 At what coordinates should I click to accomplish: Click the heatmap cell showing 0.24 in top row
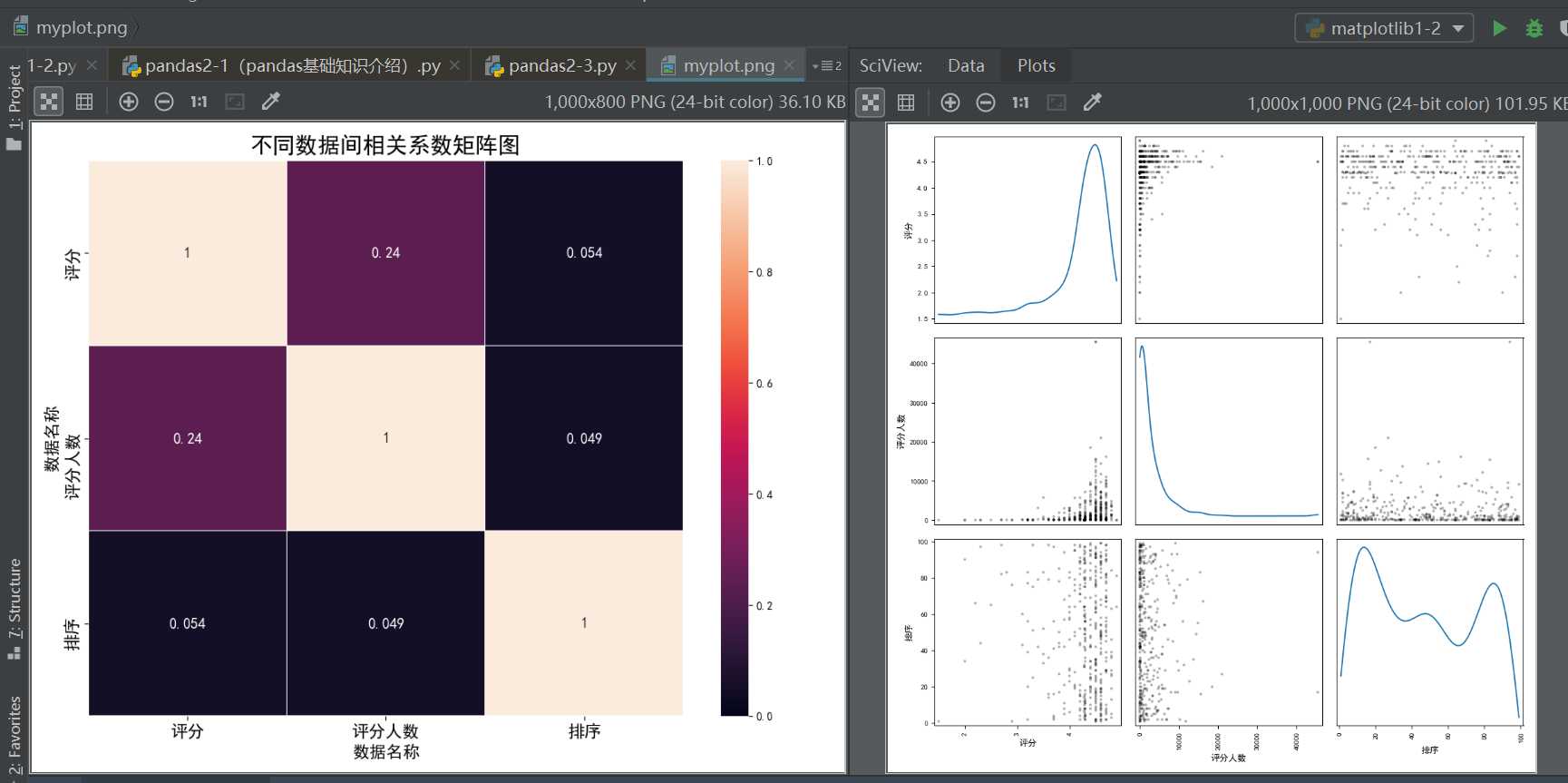[x=385, y=253]
